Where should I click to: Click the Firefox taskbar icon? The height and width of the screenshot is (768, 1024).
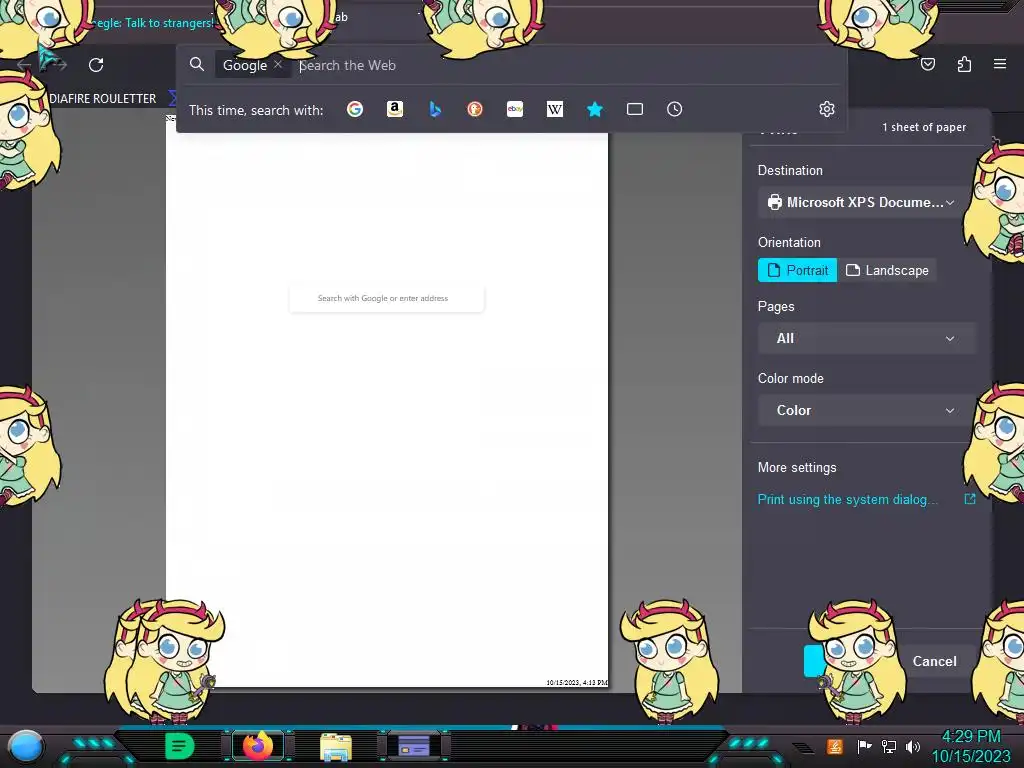[258, 746]
